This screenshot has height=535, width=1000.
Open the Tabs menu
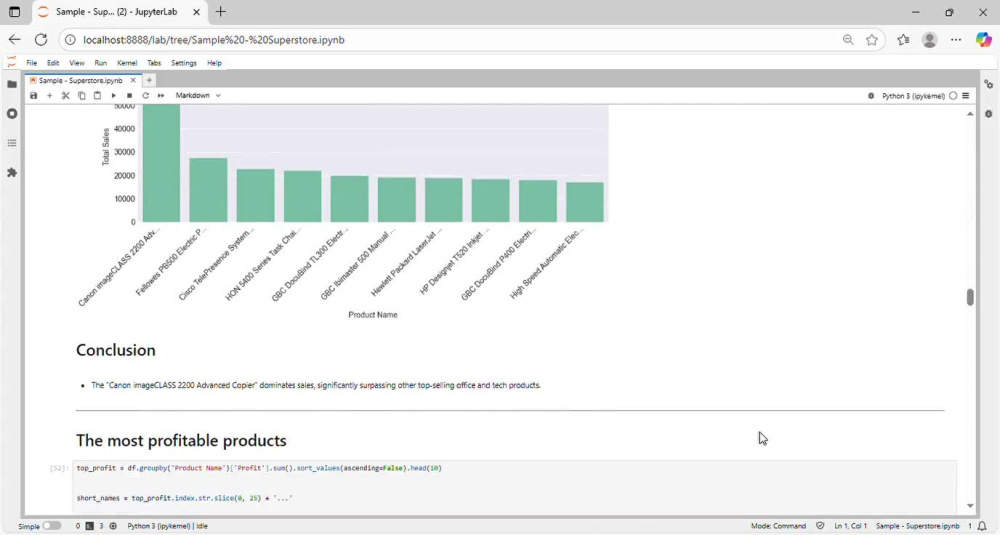[x=154, y=63]
